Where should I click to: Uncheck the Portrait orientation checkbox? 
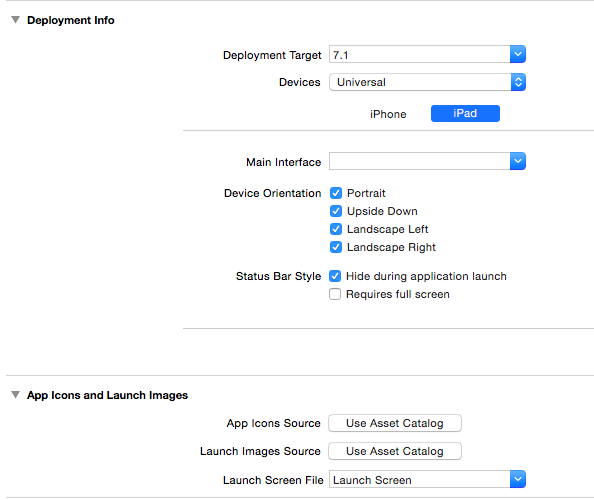[x=336, y=193]
